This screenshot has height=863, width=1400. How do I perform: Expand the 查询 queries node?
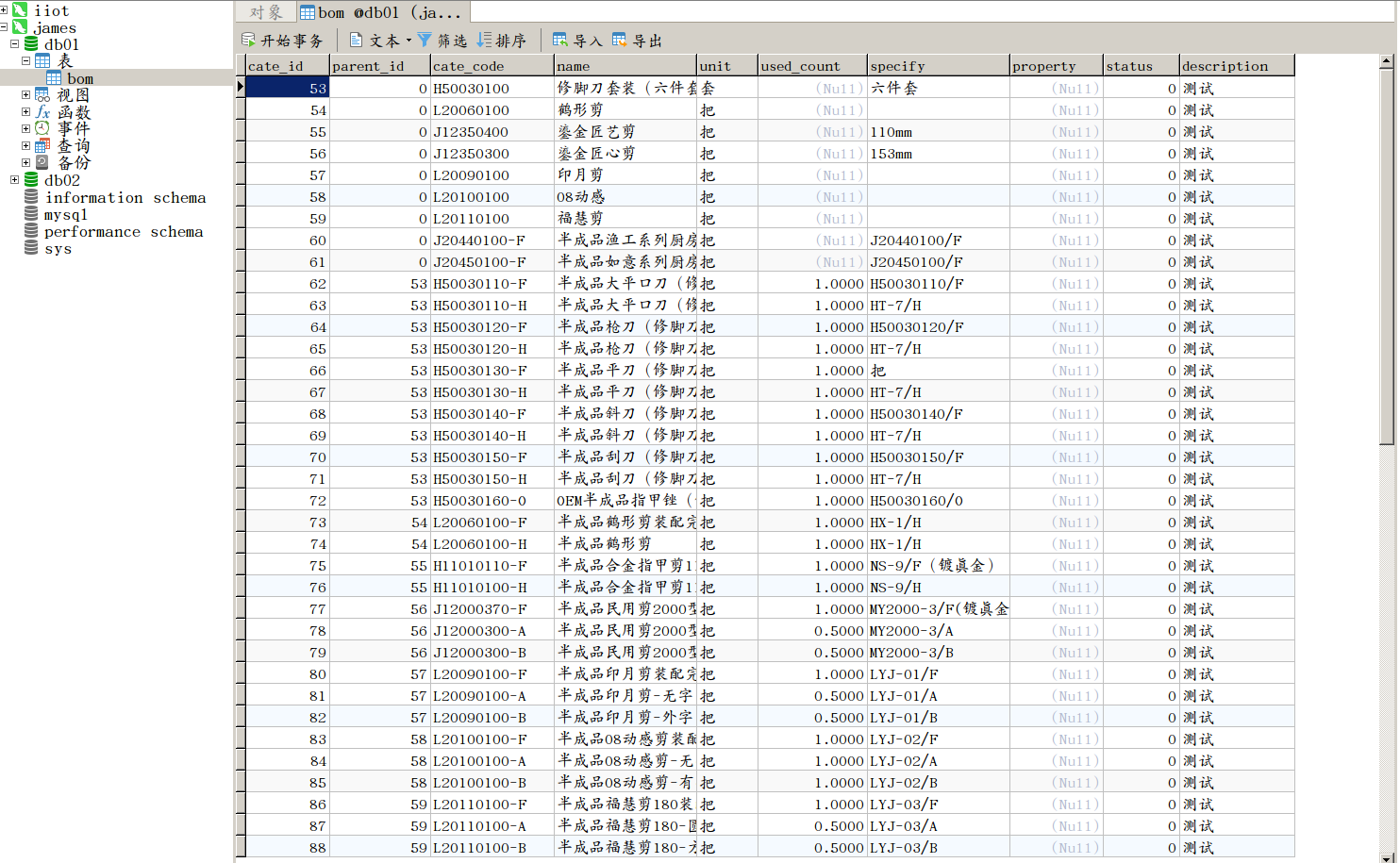point(26,146)
